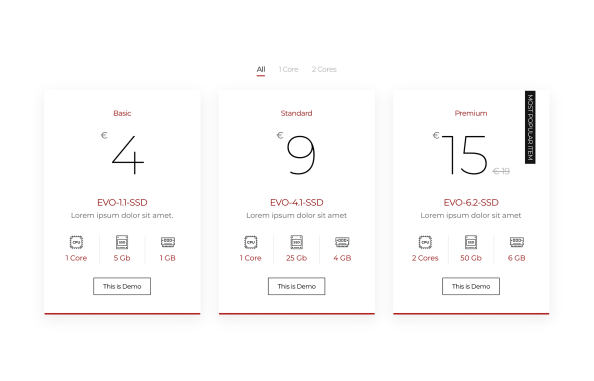Viewport: 594px width, 381px height.
Task: Click the RAM icon in Basic card
Action: (x=168, y=242)
